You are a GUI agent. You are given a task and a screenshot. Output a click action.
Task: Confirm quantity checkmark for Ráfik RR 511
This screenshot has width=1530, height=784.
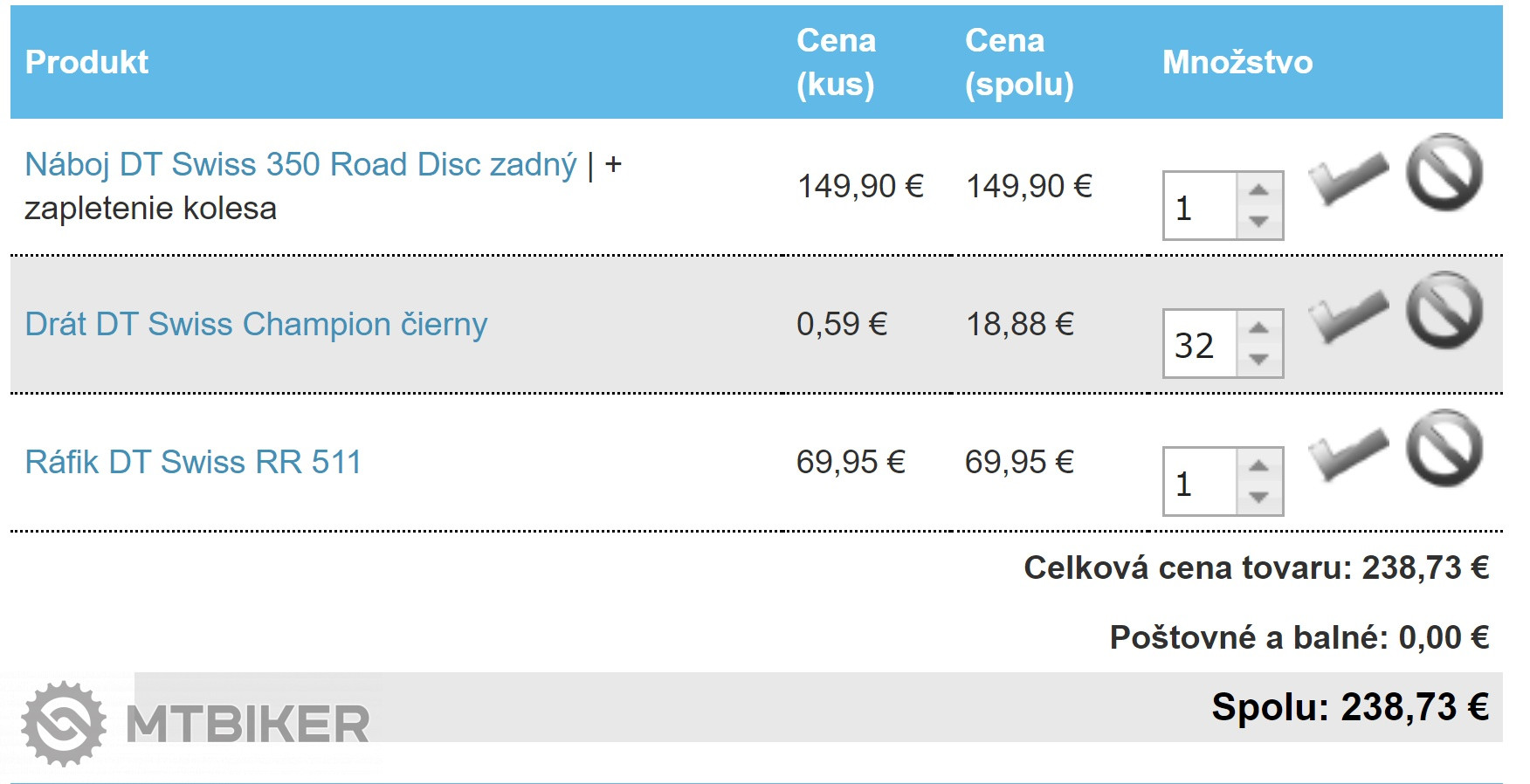[1347, 454]
